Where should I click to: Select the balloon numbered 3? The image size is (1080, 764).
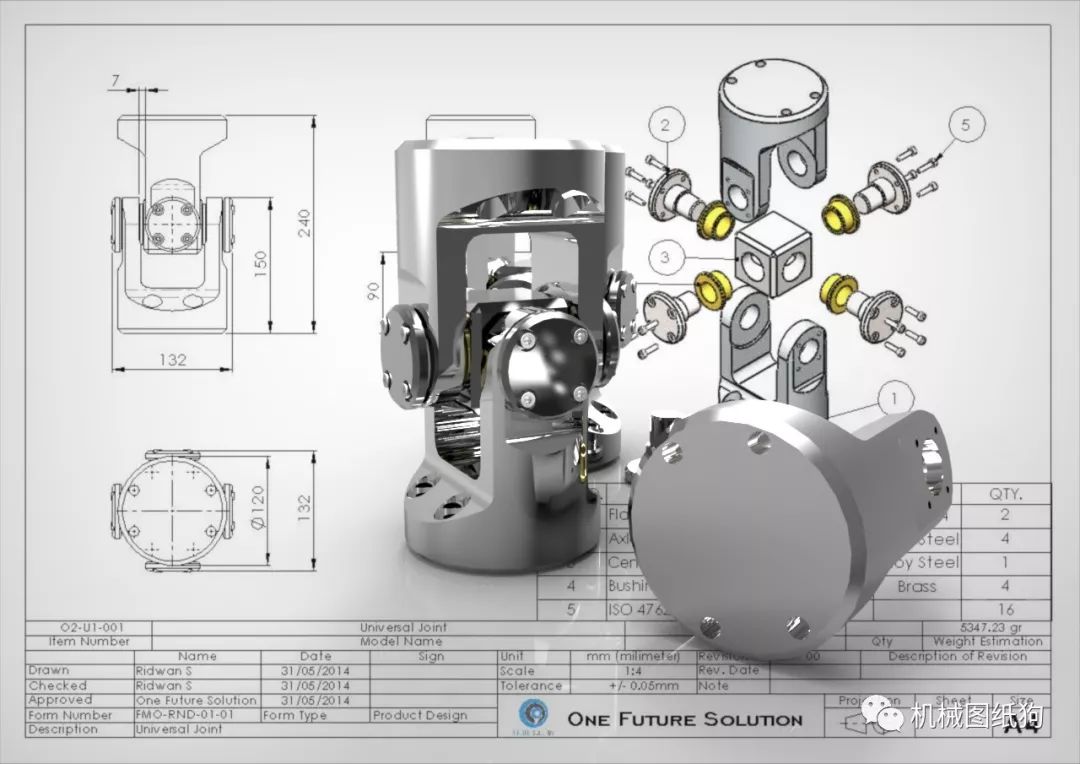(x=665, y=258)
